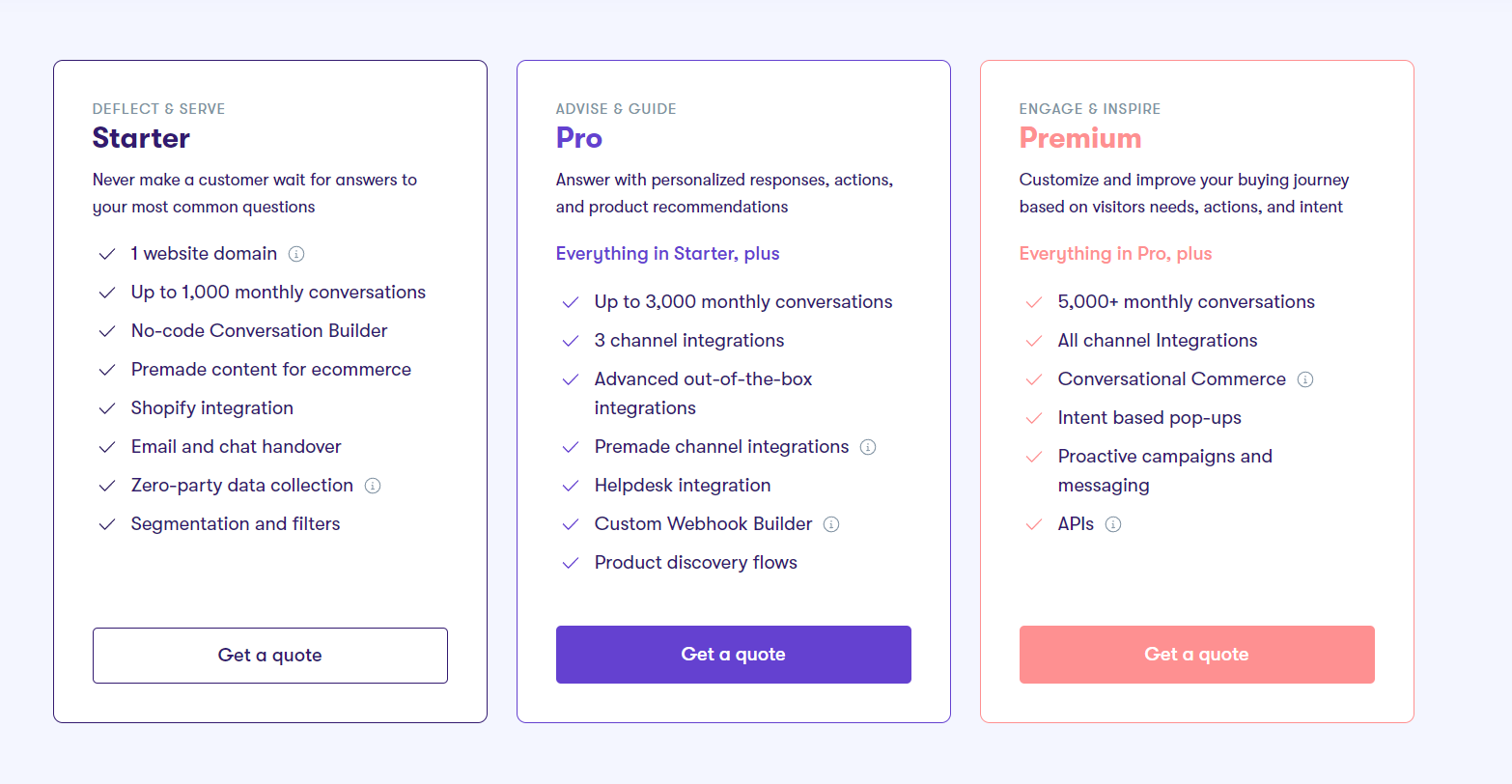The image size is (1512, 784).
Task: Open info icon next to APIs
Action: tap(1113, 524)
